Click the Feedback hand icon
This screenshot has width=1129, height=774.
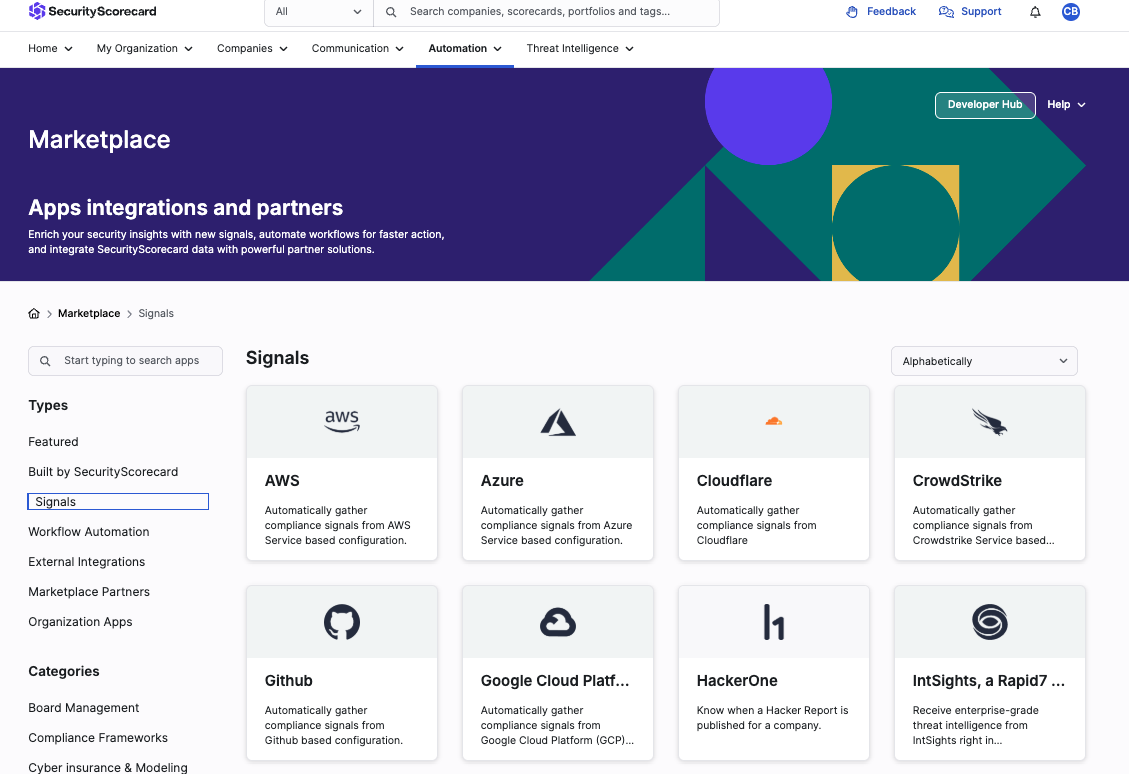852,12
